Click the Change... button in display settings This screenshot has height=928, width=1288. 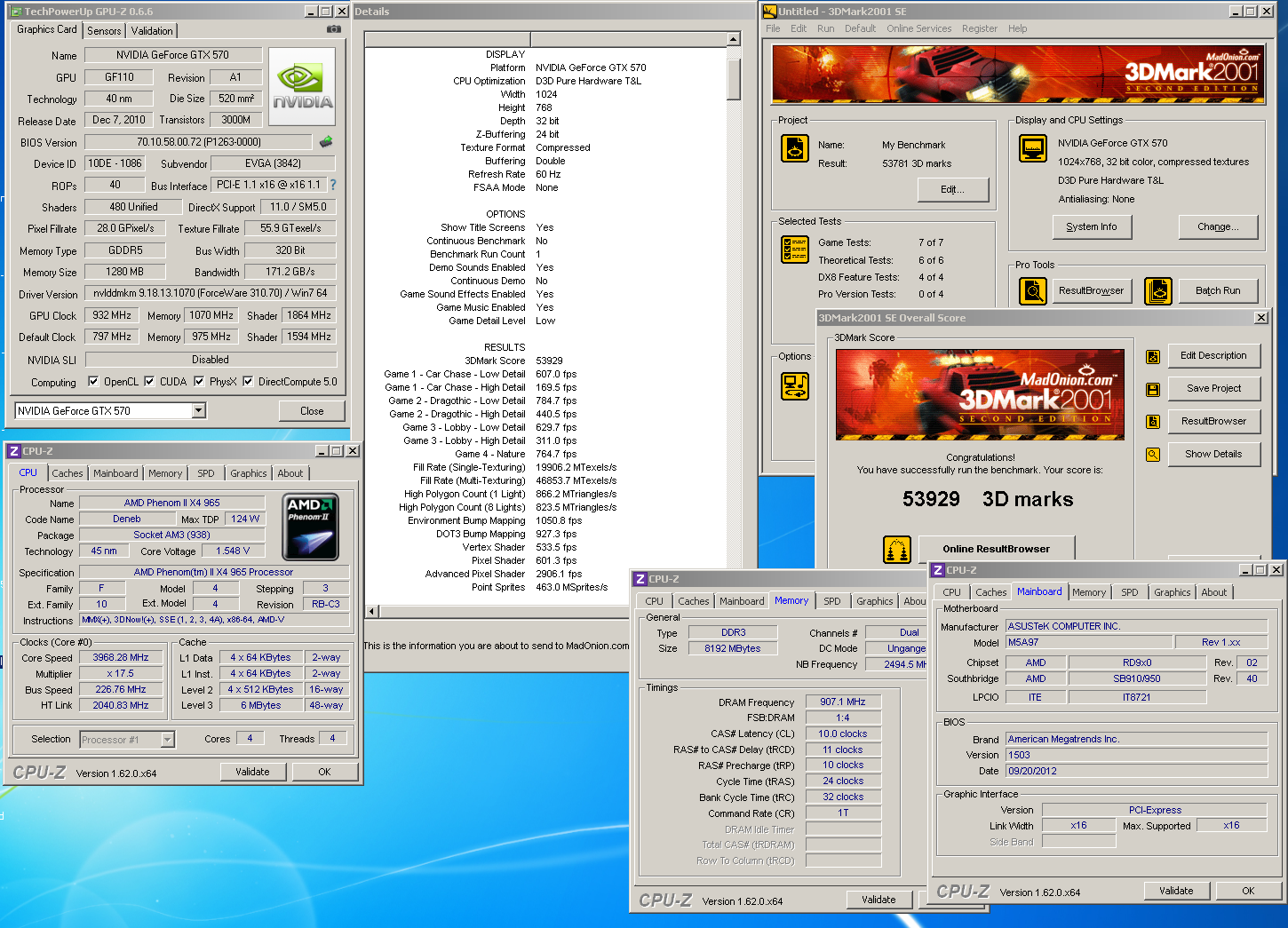tap(1218, 227)
